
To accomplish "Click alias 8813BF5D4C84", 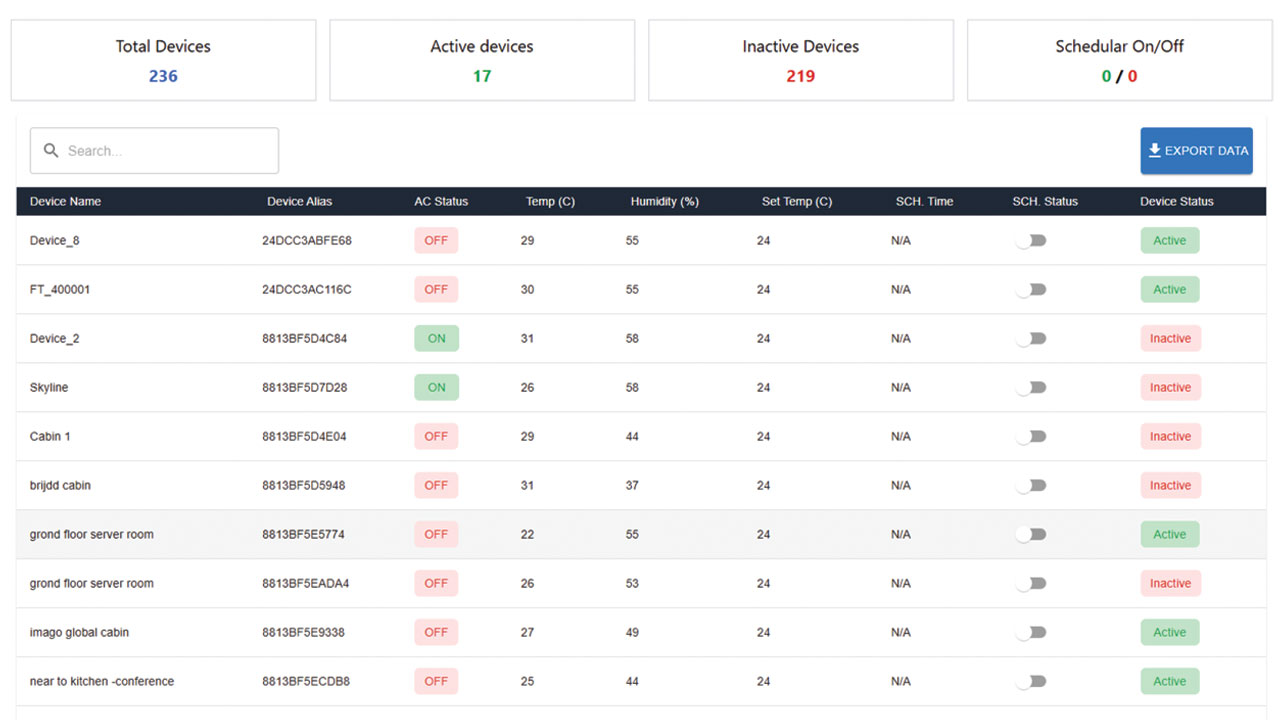I will pos(305,339).
